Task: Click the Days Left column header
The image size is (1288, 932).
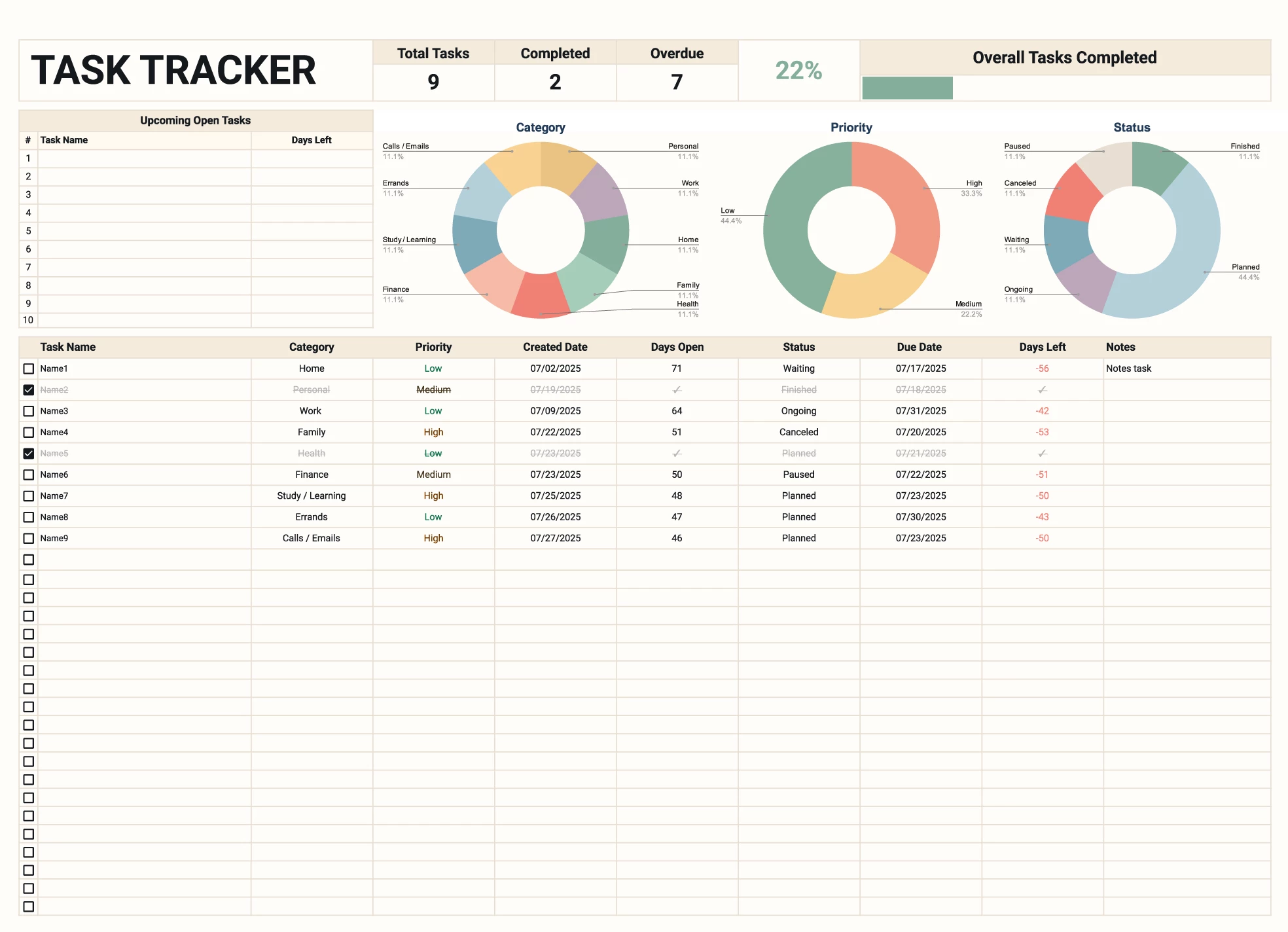Action: (x=1042, y=347)
